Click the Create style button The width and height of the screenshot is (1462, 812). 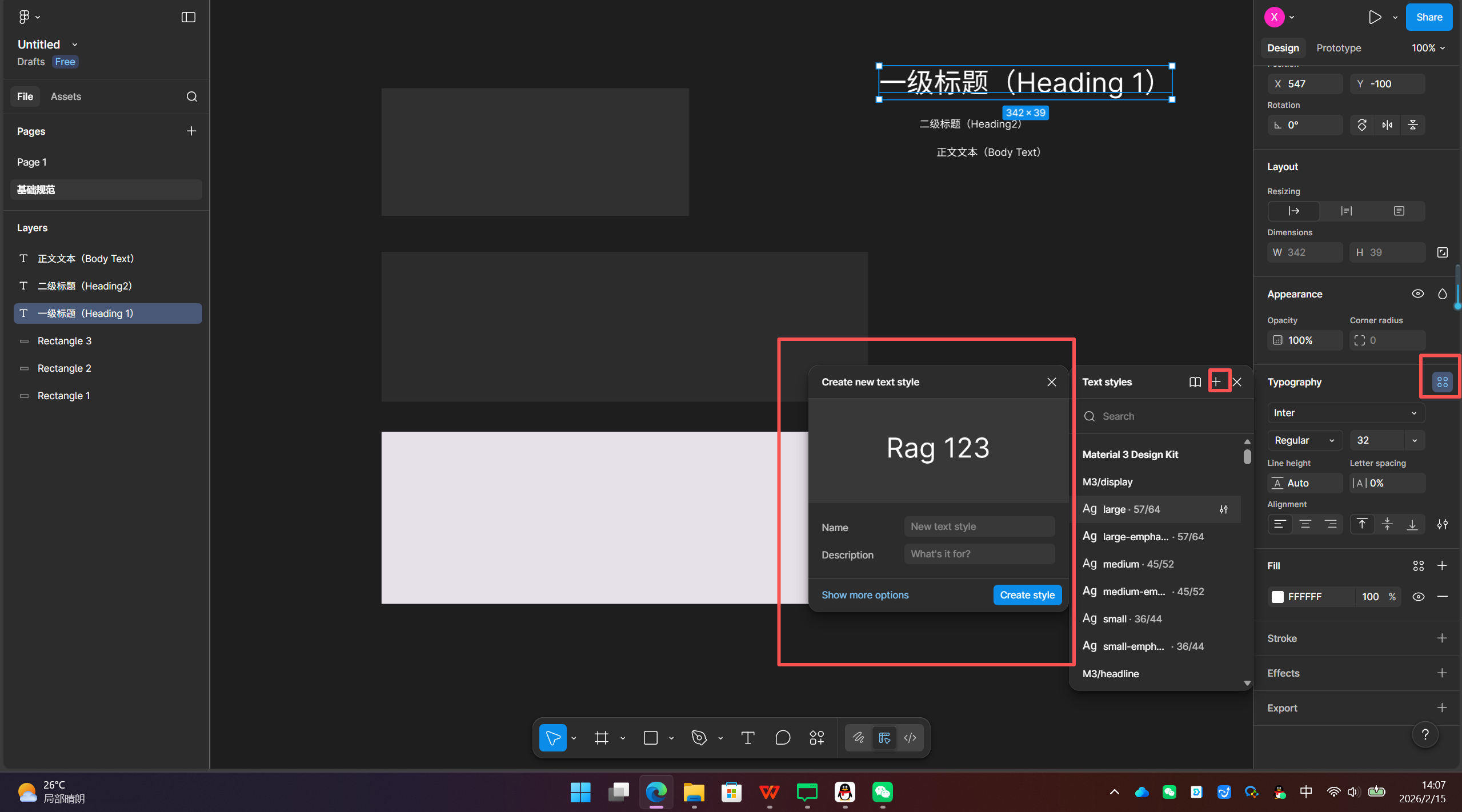pos(1027,595)
